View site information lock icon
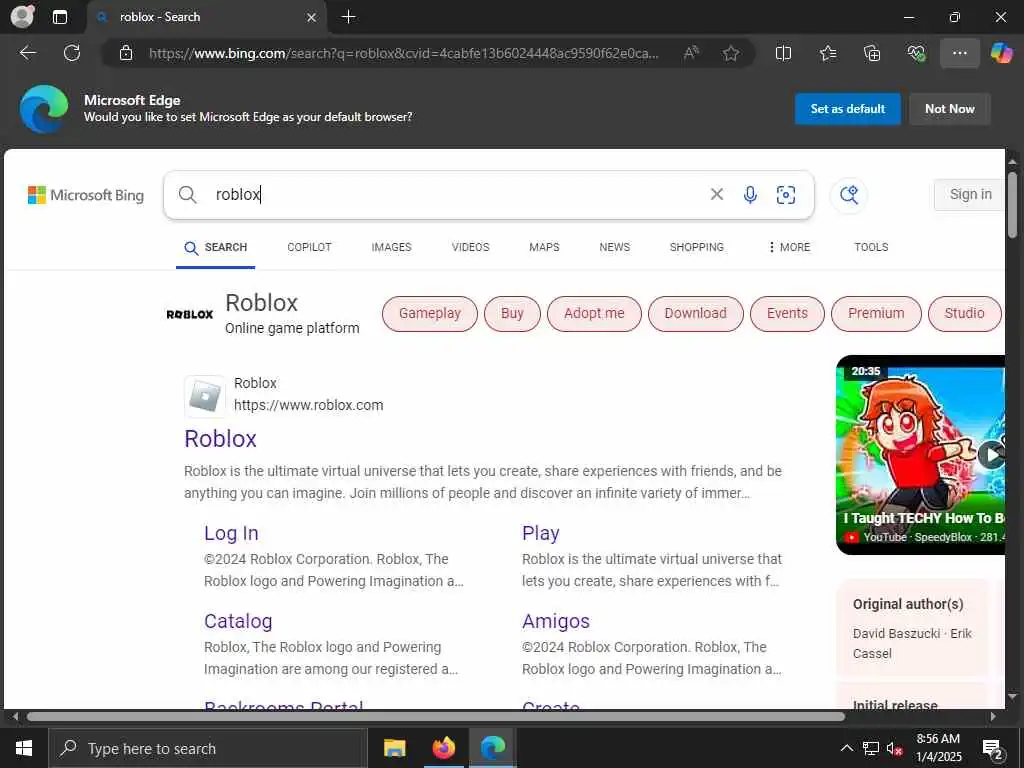The image size is (1024, 768). tap(126, 54)
